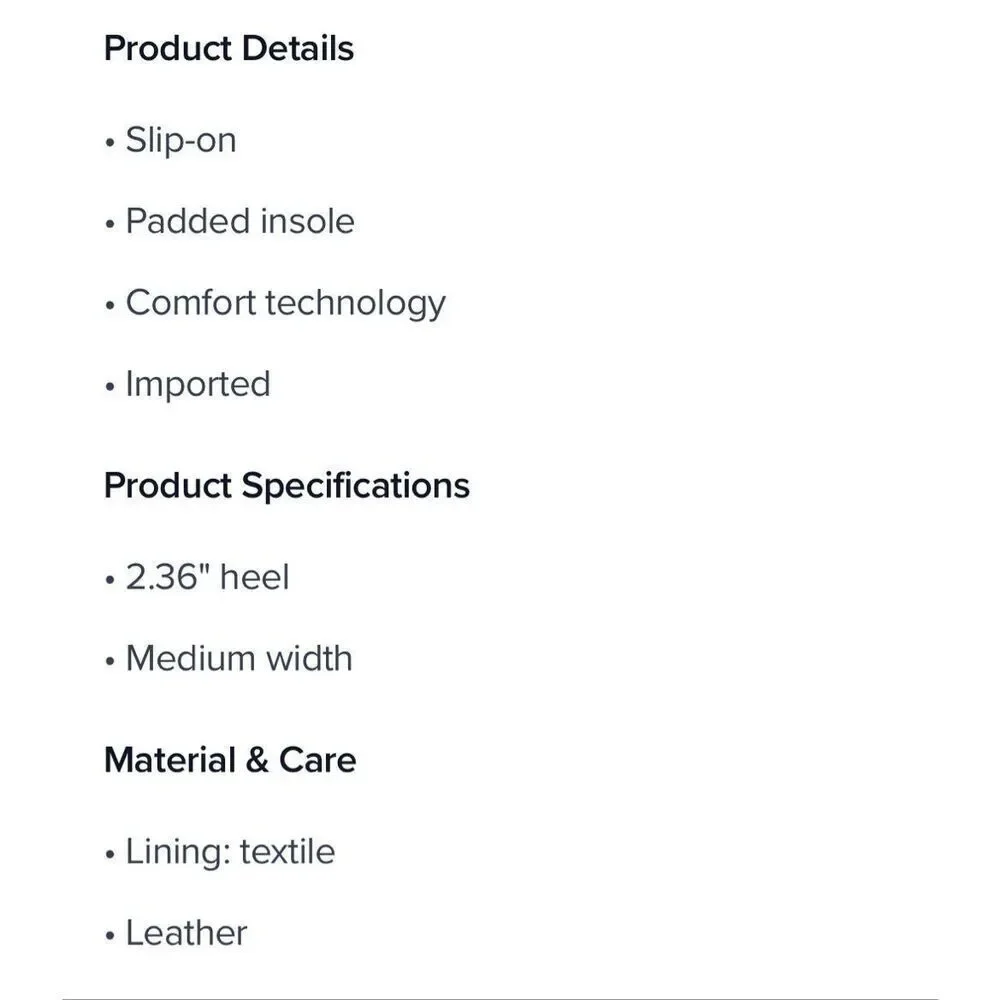Click the bullet point before Lining: textile
Viewport: 1000px width, 1000px height.
tap(110, 854)
